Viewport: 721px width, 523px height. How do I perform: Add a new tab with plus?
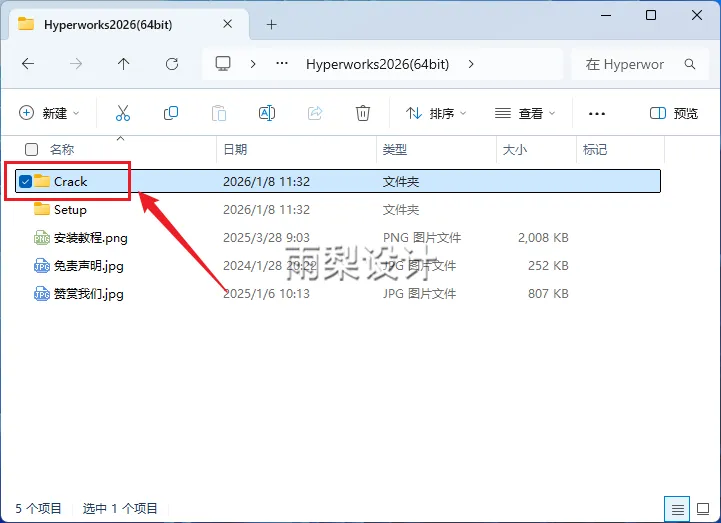coord(272,24)
